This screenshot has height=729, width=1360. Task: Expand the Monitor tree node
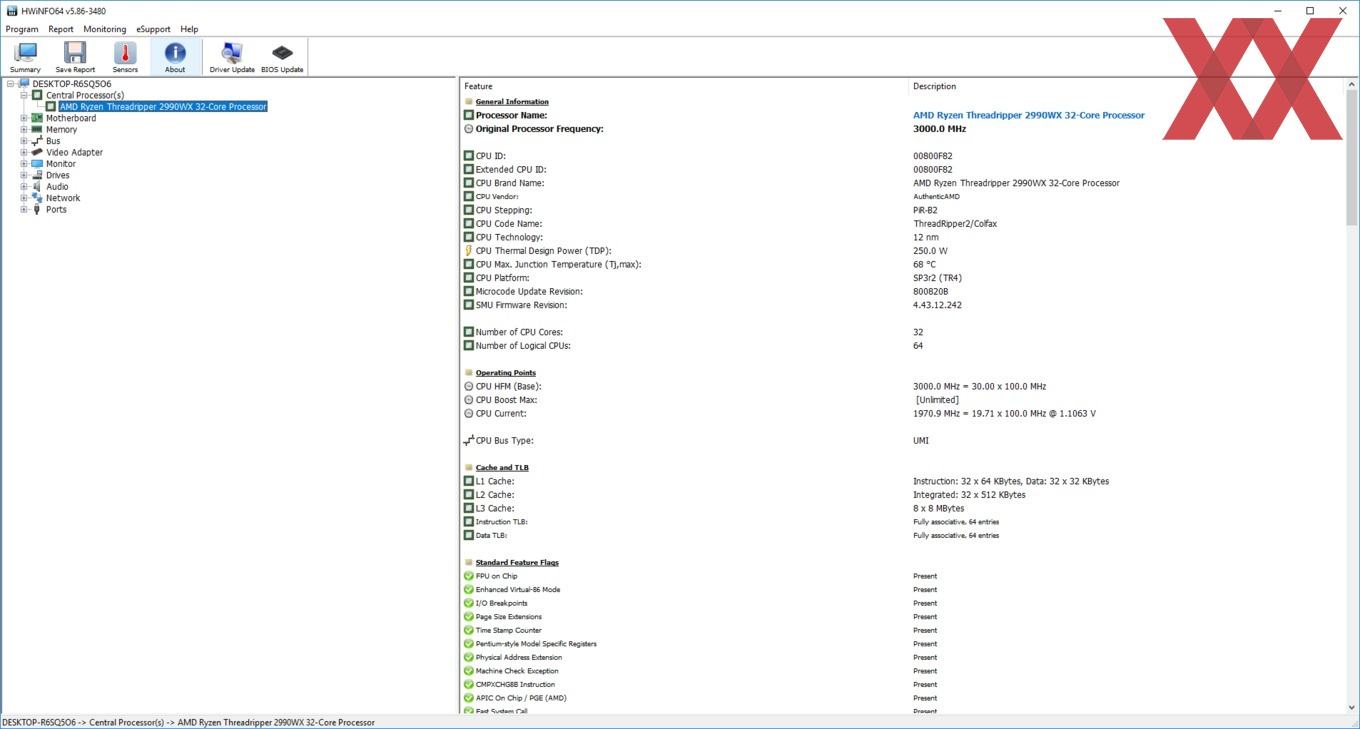[x=24, y=164]
